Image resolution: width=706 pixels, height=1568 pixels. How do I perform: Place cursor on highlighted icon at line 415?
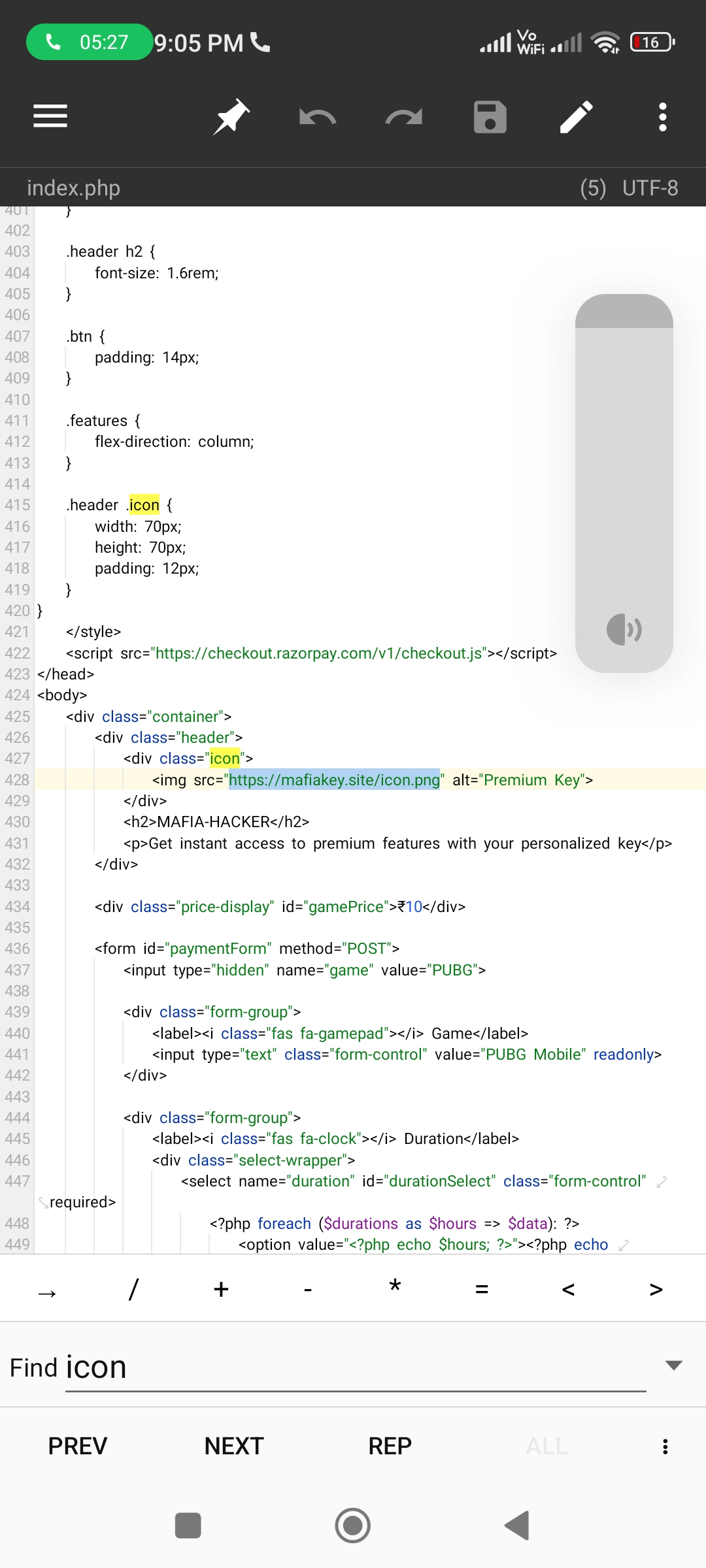[144, 505]
